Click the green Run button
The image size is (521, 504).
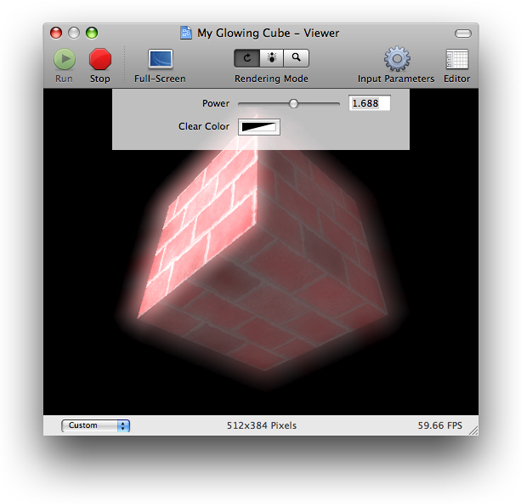pos(65,59)
